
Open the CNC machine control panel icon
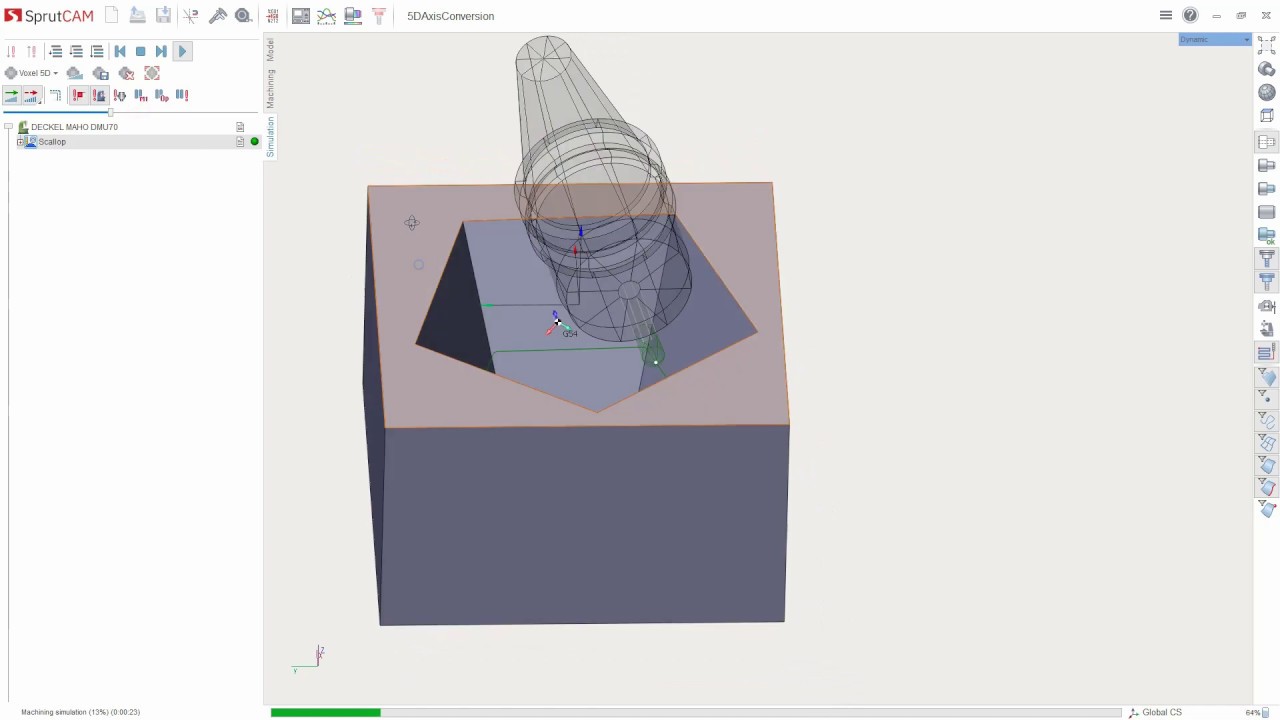click(300, 16)
